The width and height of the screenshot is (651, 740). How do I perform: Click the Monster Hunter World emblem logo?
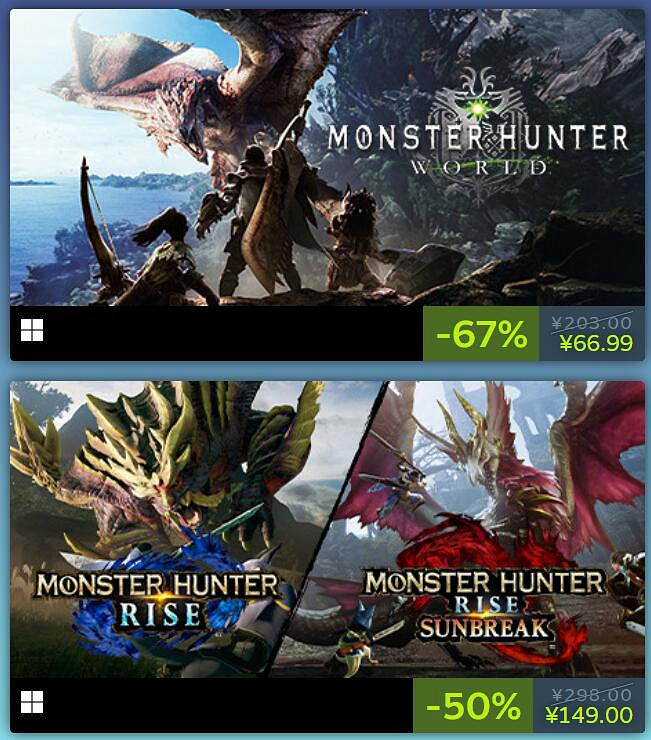tap(478, 136)
